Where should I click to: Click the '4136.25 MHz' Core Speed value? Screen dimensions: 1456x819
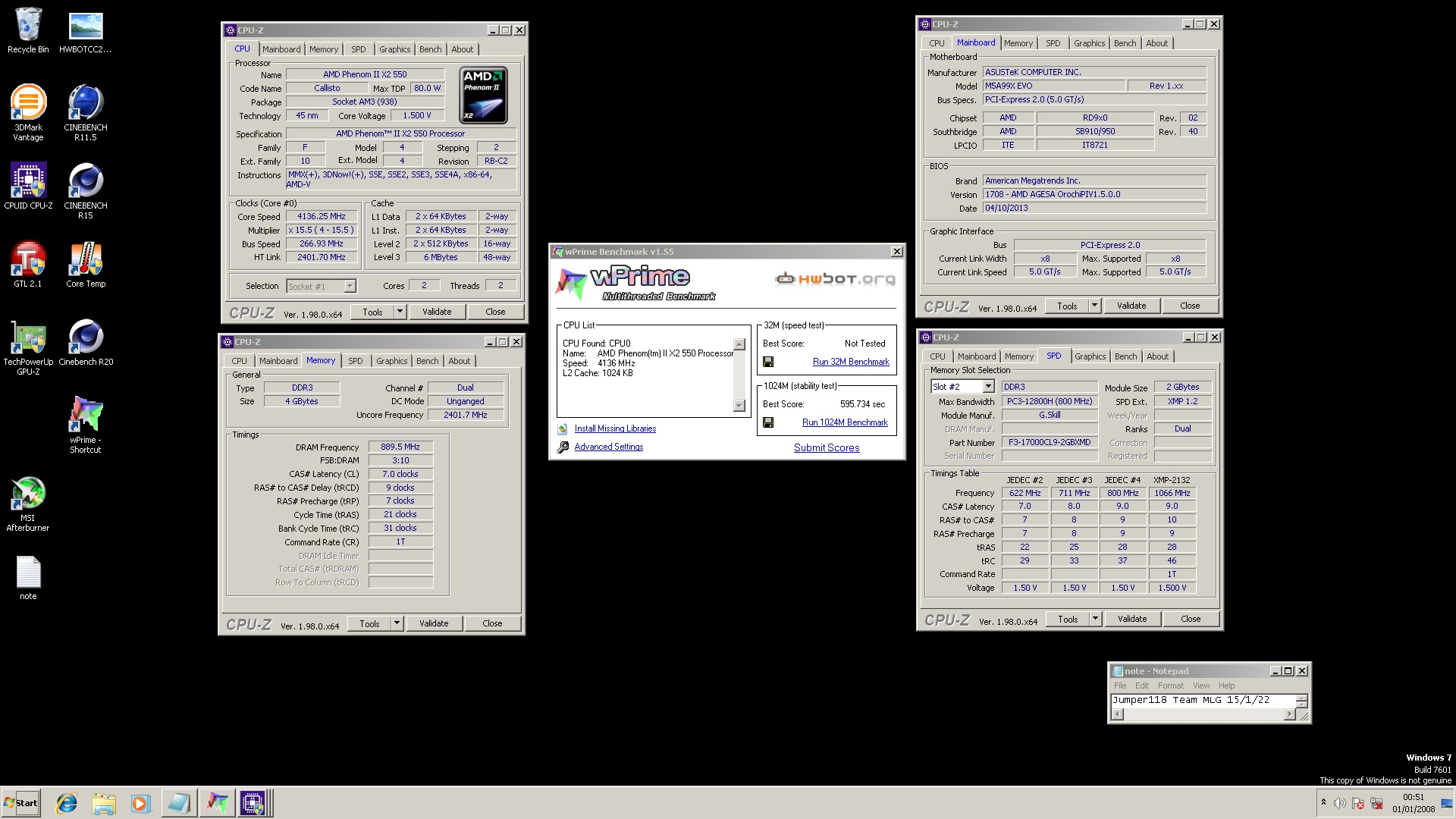point(322,216)
